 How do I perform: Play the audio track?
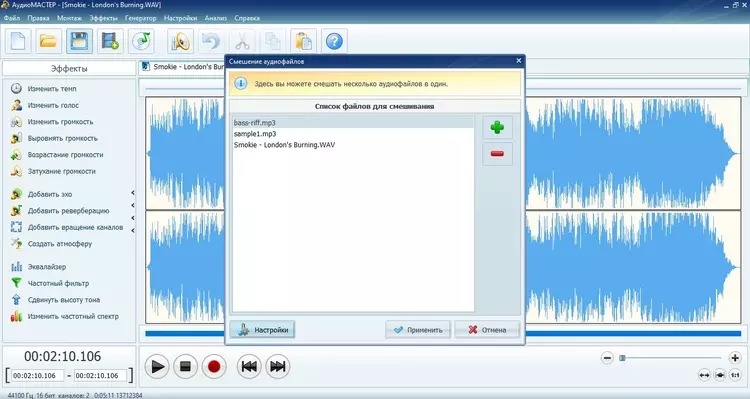coord(157,366)
